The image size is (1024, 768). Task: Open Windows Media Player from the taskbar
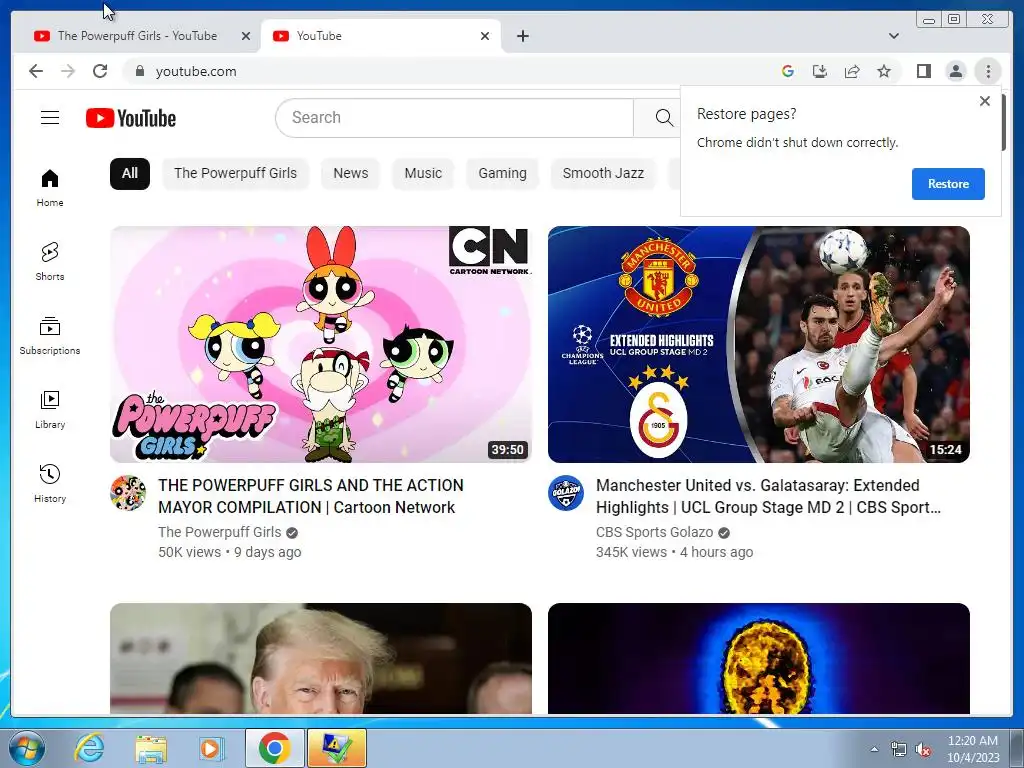click(210, 748)
